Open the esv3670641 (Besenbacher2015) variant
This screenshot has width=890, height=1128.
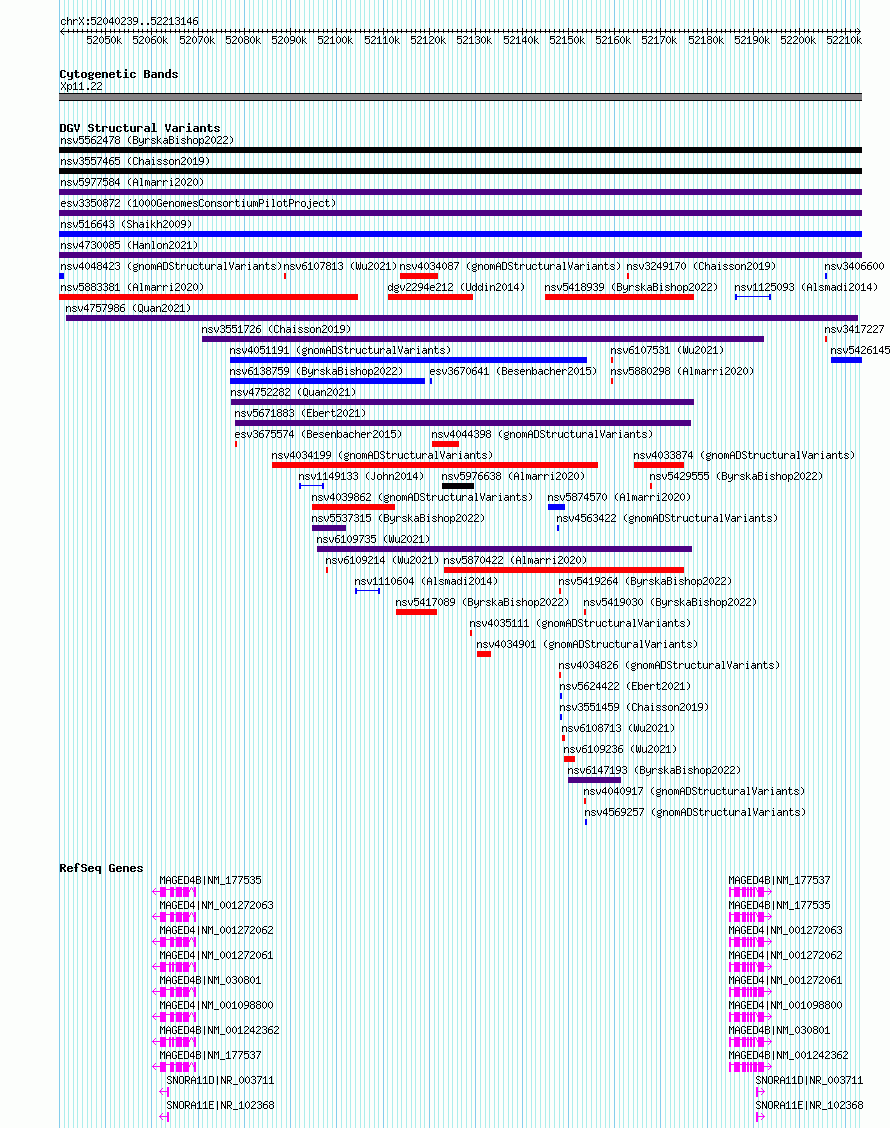tap(513, 371)
